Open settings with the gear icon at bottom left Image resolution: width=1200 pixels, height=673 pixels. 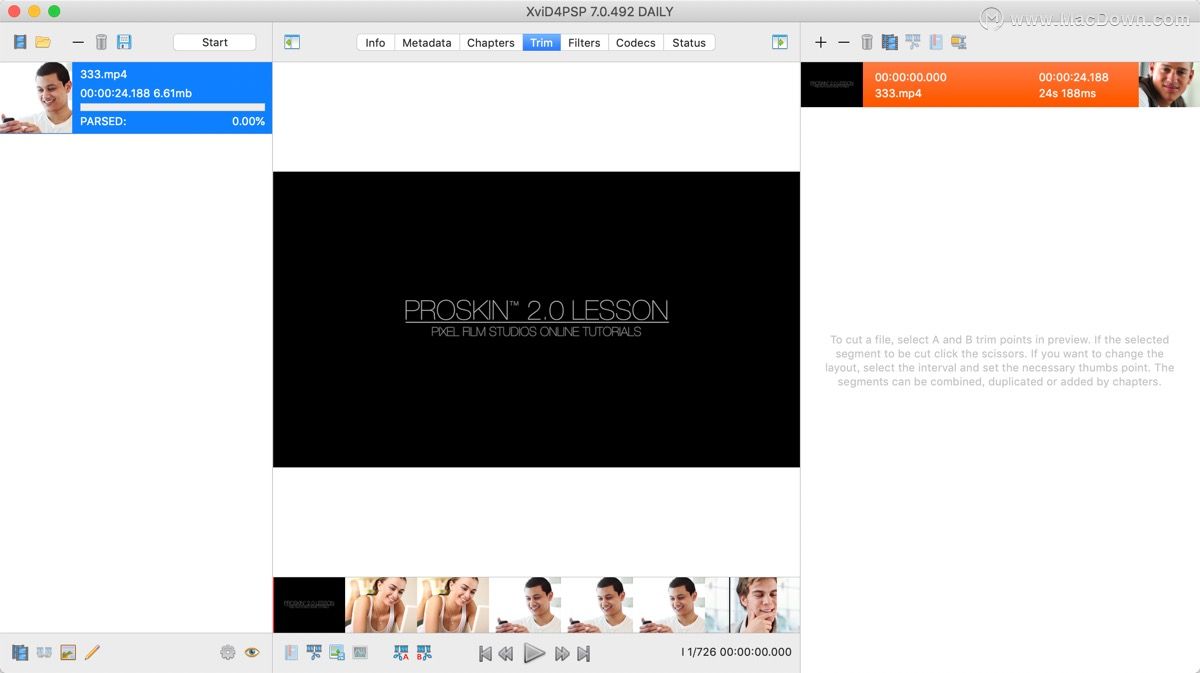click(x=228, y=652)
